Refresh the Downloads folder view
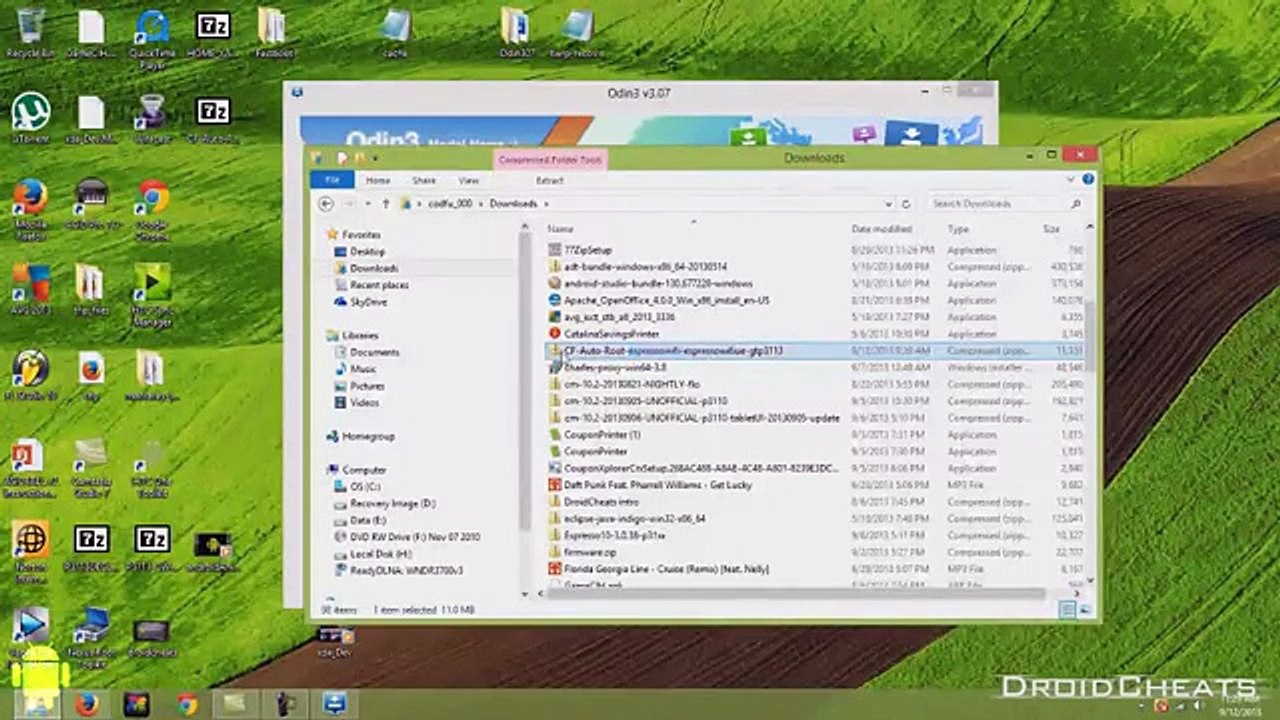Screen dimensions: 1280x720 (x=906, y=204)
